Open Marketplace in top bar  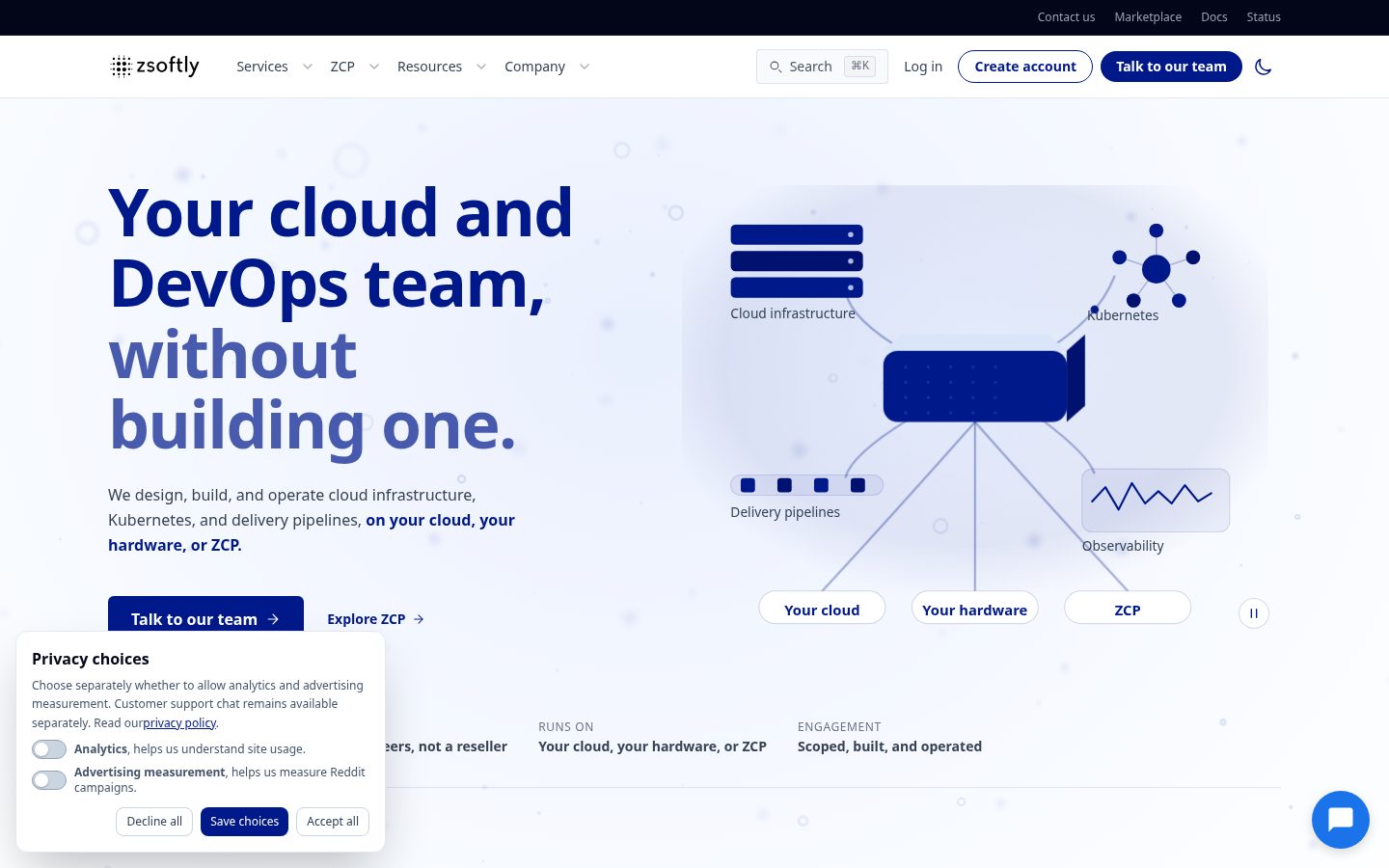point(1148,17)
